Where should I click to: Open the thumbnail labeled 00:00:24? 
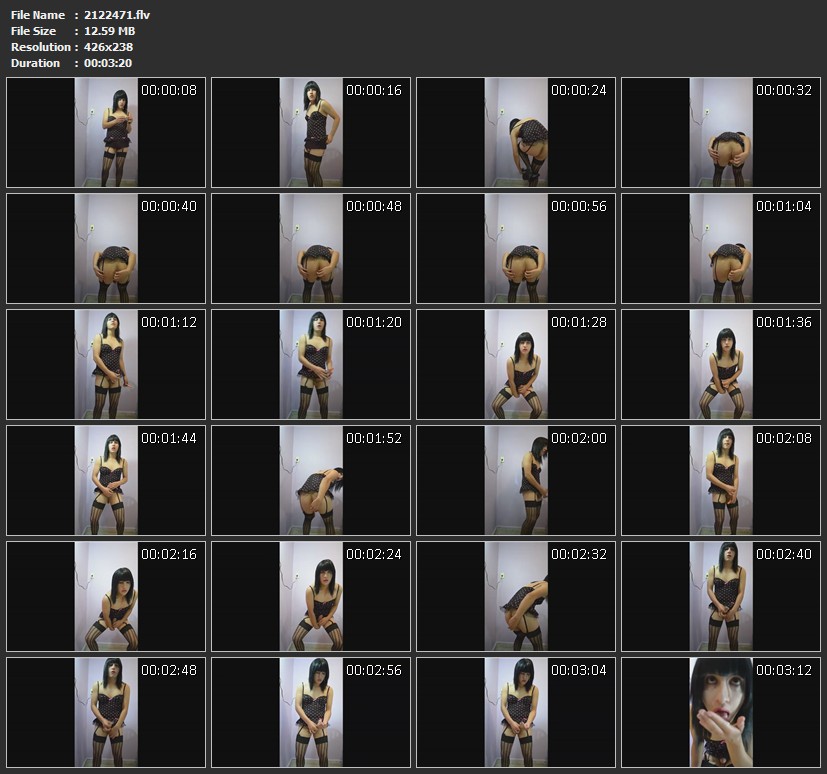(x=516, y=133)
